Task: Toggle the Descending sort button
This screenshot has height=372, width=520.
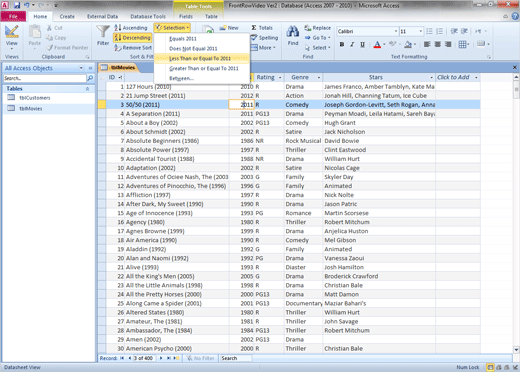Action: 132,38
